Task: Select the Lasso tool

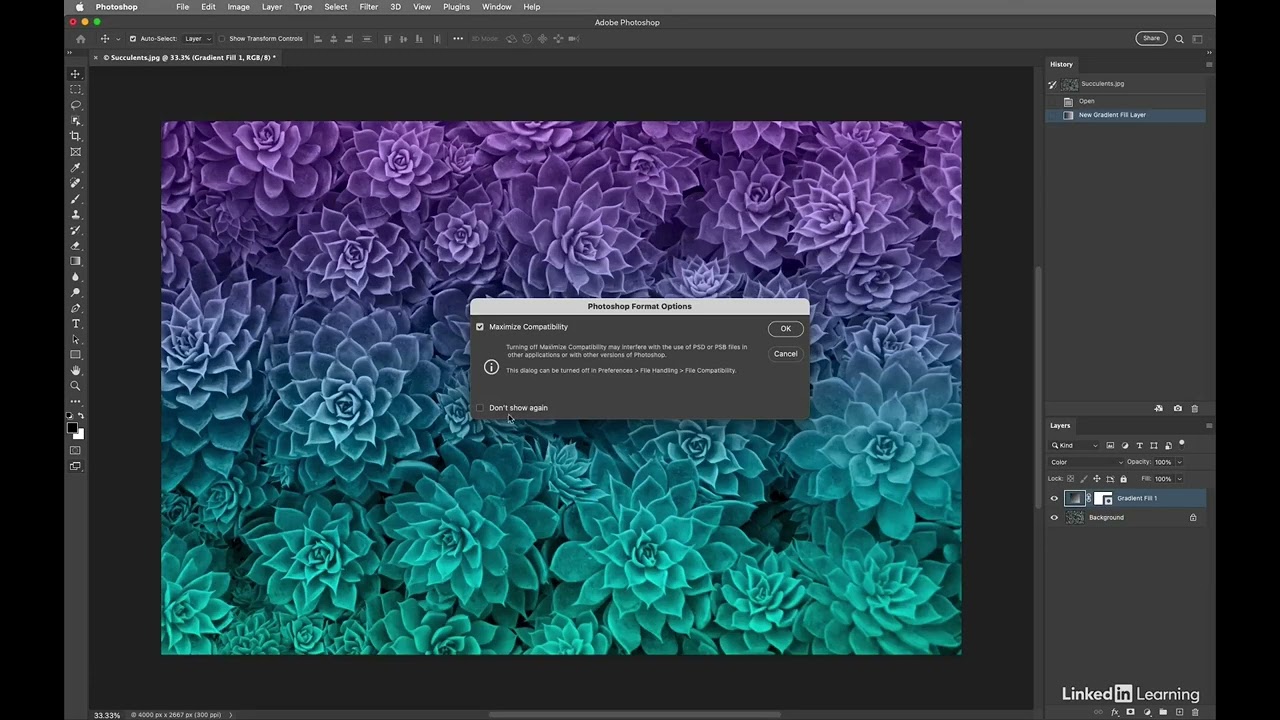Action: [75, 105]
